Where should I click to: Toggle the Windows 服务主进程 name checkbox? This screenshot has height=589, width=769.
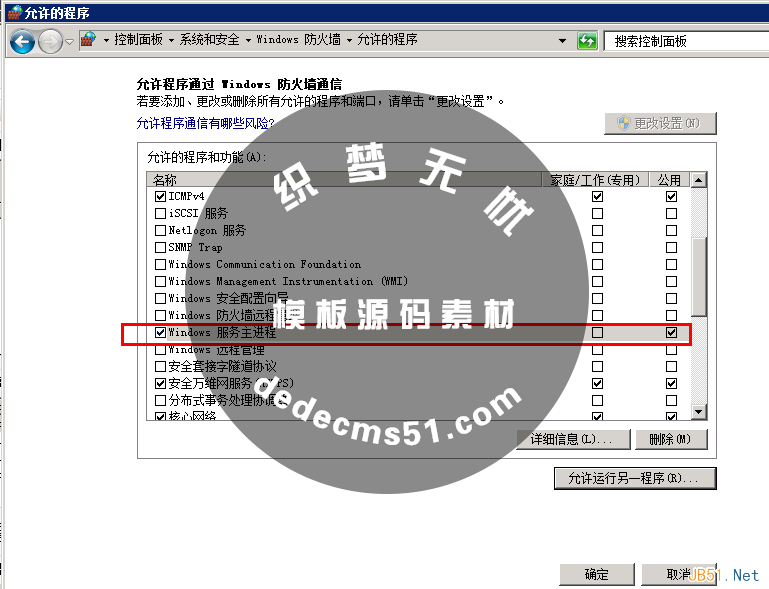point(160,333)
